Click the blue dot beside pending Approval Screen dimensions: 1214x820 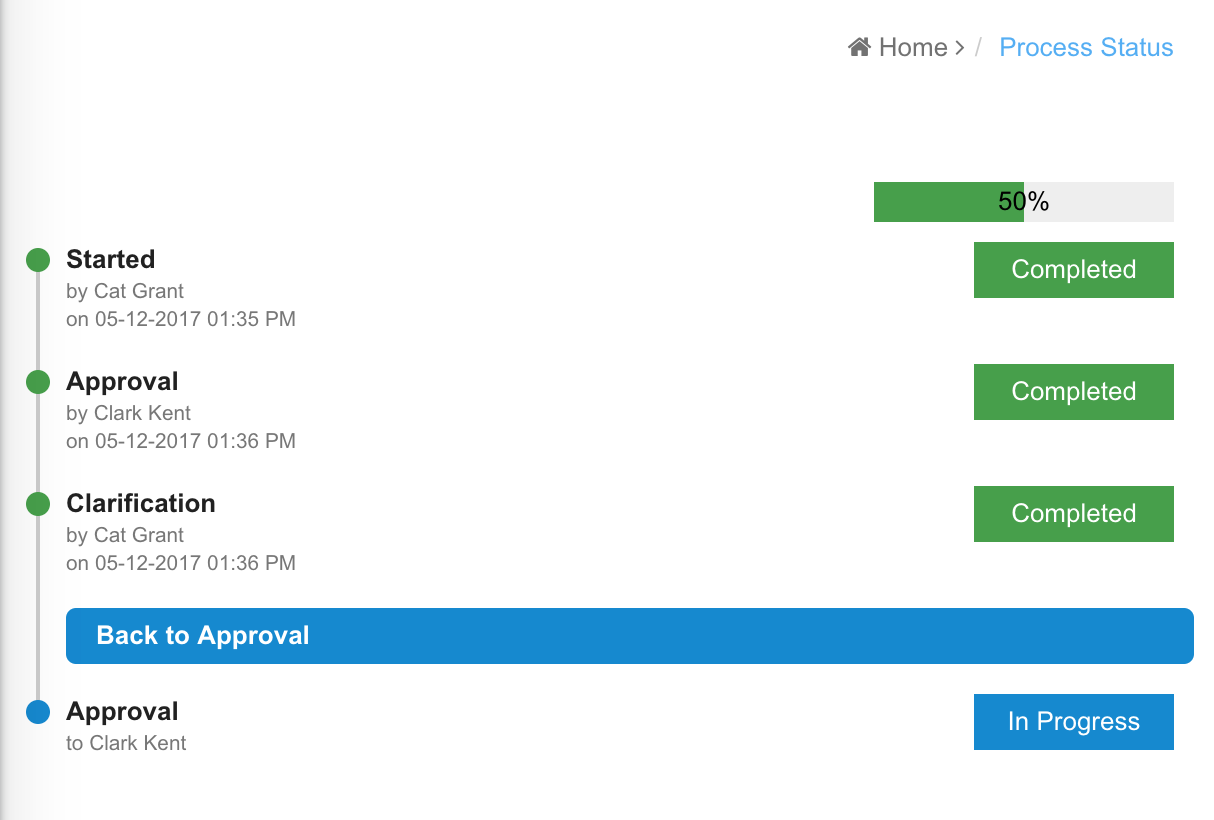[38, 712]
